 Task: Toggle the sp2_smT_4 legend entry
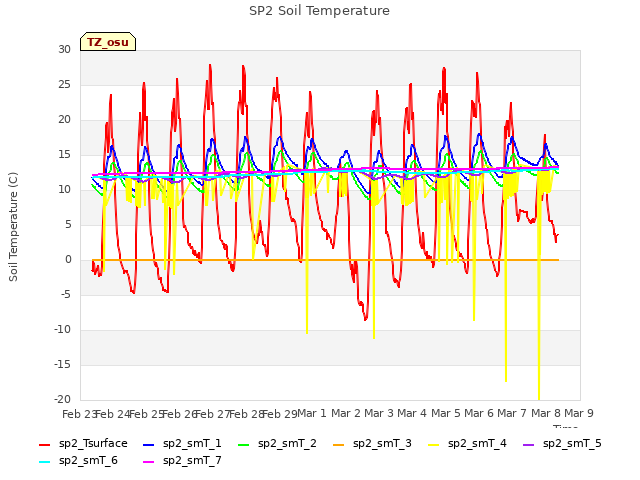tap(467, 444)
